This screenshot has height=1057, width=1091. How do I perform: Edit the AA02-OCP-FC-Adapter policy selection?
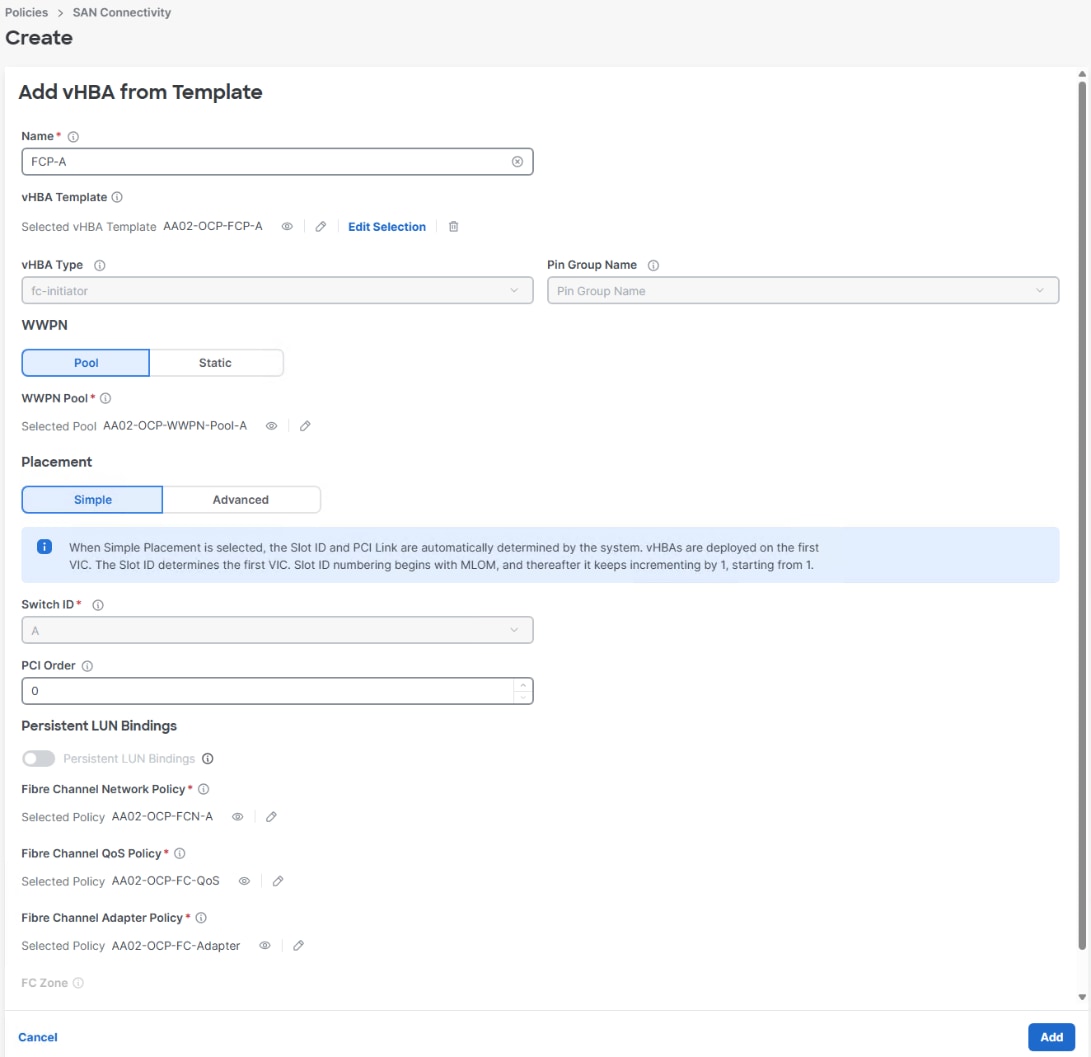[x=298, y=946]
